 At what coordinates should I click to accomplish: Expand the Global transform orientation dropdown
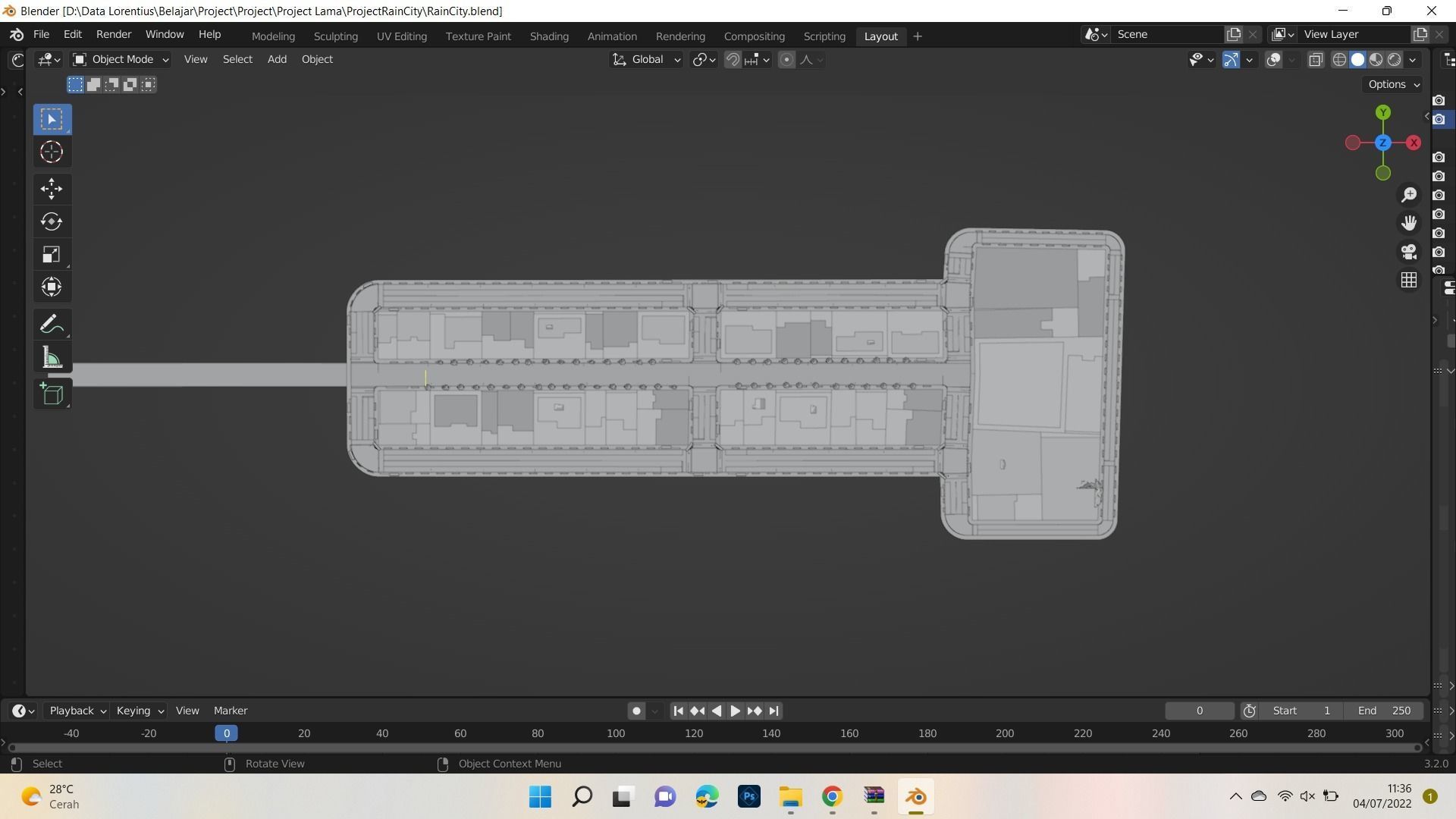pyautogui.click(x=647, y=60)
